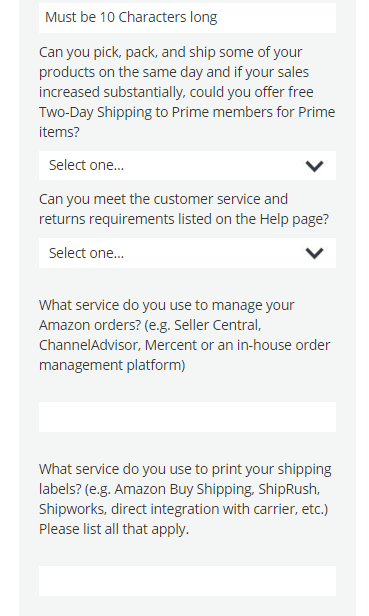369x616 pixels.
Task: Open the Two-Day Shipping 'Select one...' dropdown
Action: click(x=187, y=165)
